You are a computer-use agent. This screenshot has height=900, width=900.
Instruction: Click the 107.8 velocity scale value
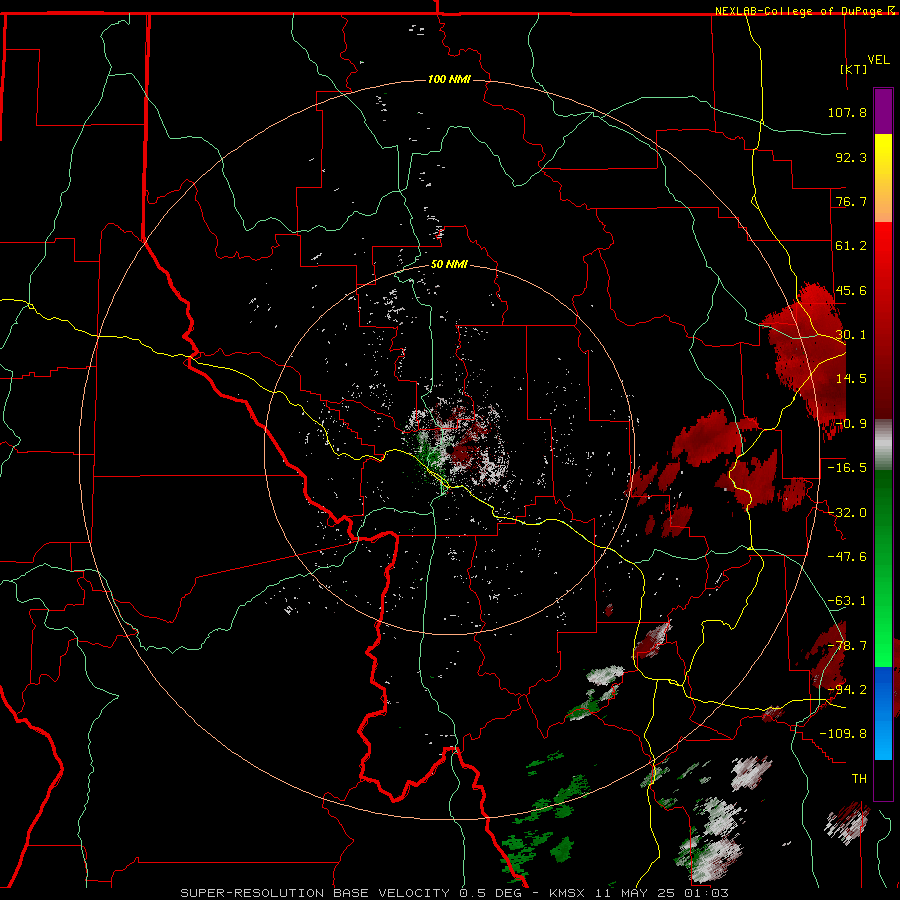[847, 112]
